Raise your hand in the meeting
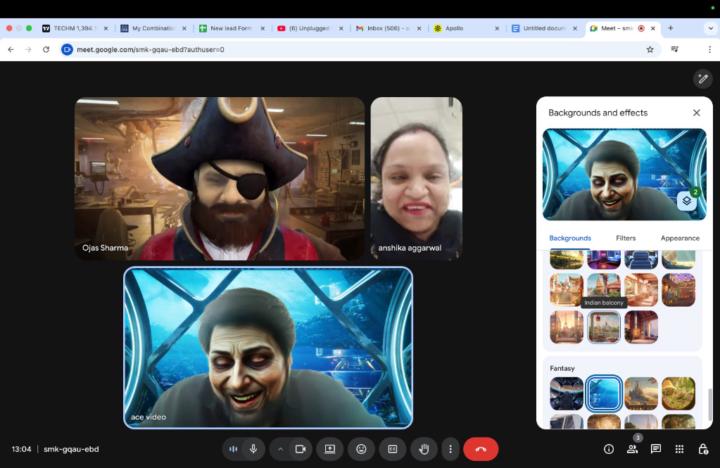Image resolution: width=720 pixels, height=468 pixels. coord(424,449)
